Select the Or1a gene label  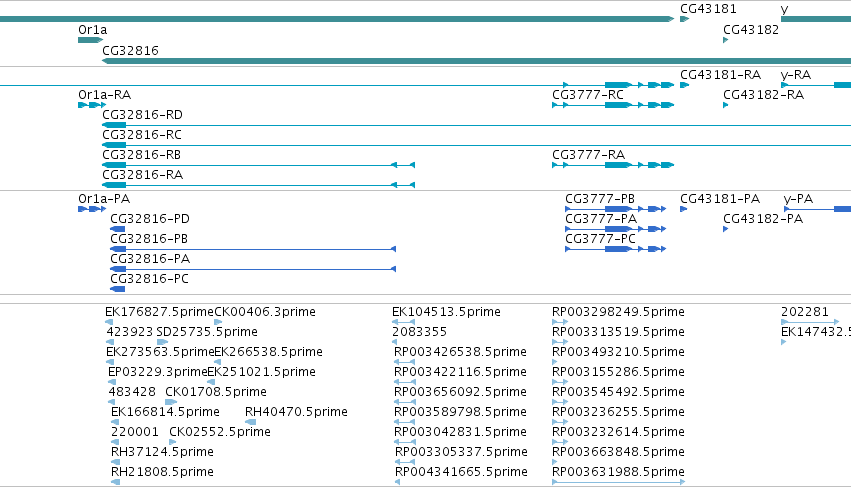tap(92, 30)
